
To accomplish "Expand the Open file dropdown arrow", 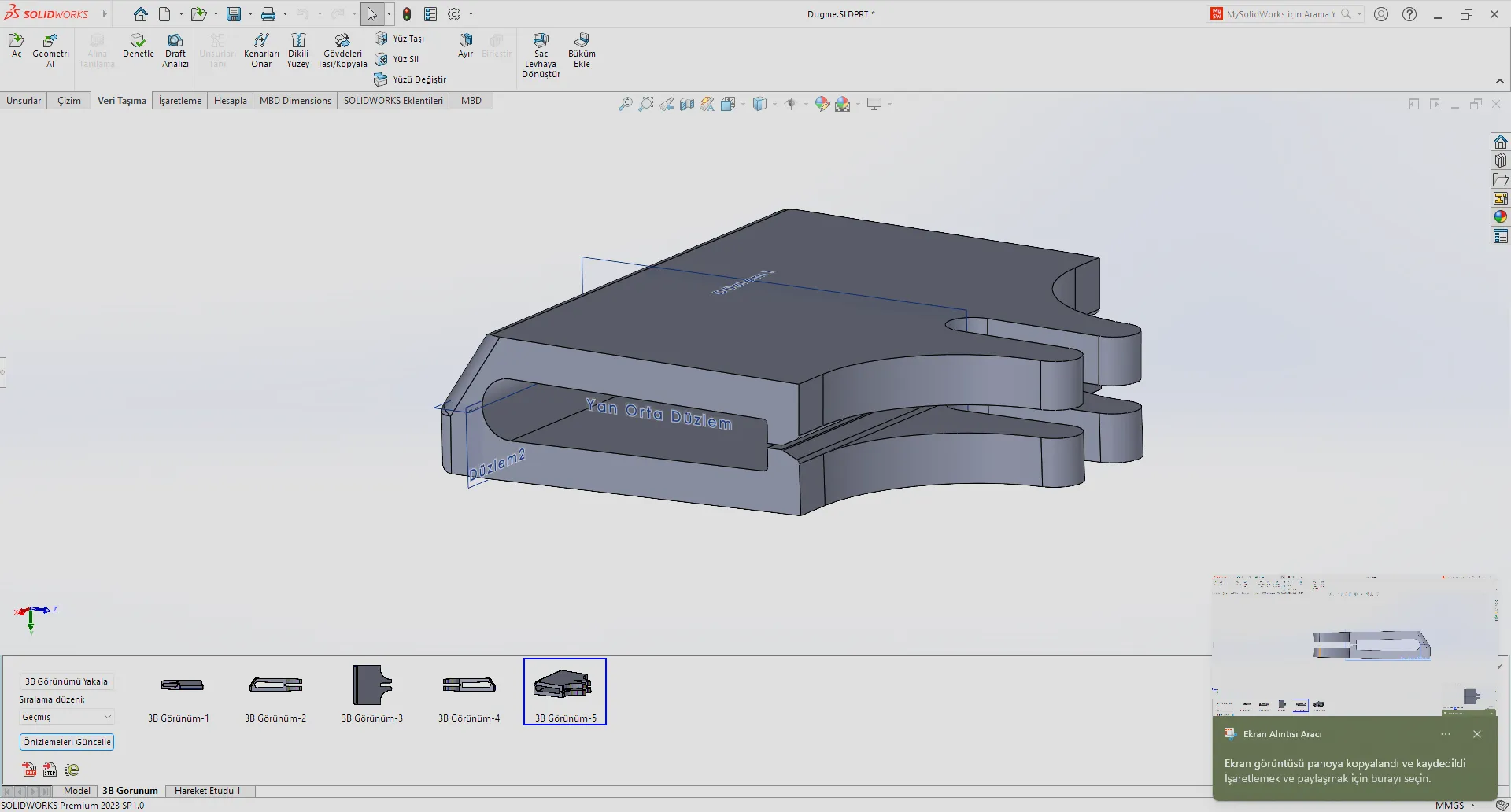I will click(216, 14).
